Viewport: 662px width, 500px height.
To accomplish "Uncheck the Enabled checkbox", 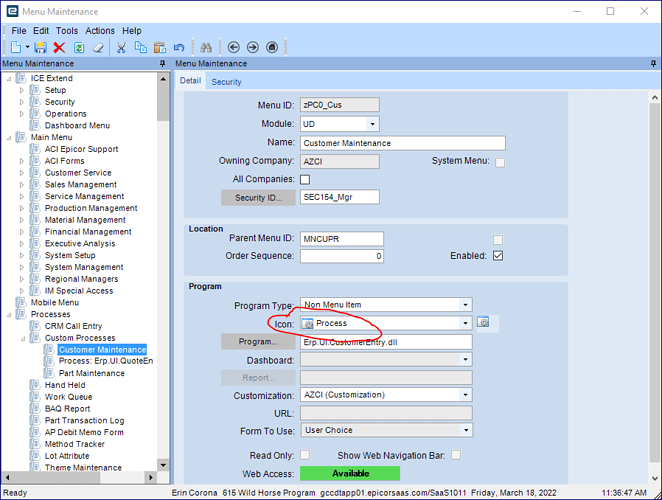I will [x=498, y=256].
